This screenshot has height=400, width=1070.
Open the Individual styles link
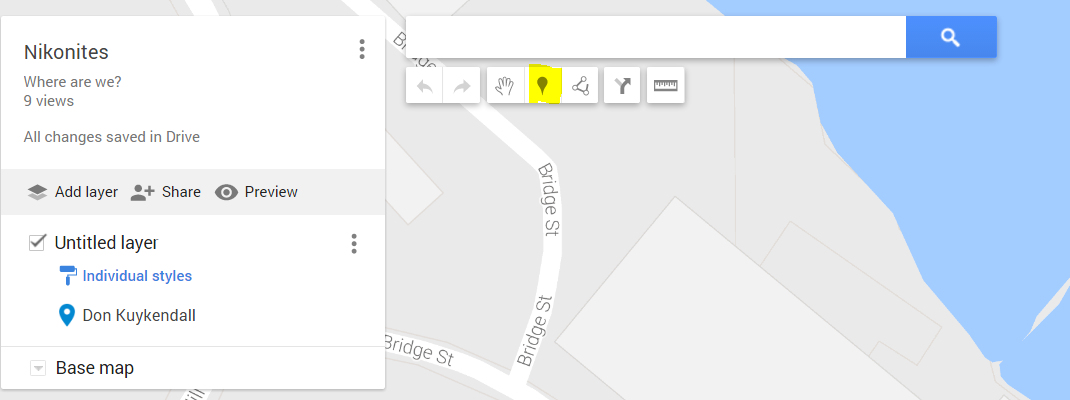point(137,276)
